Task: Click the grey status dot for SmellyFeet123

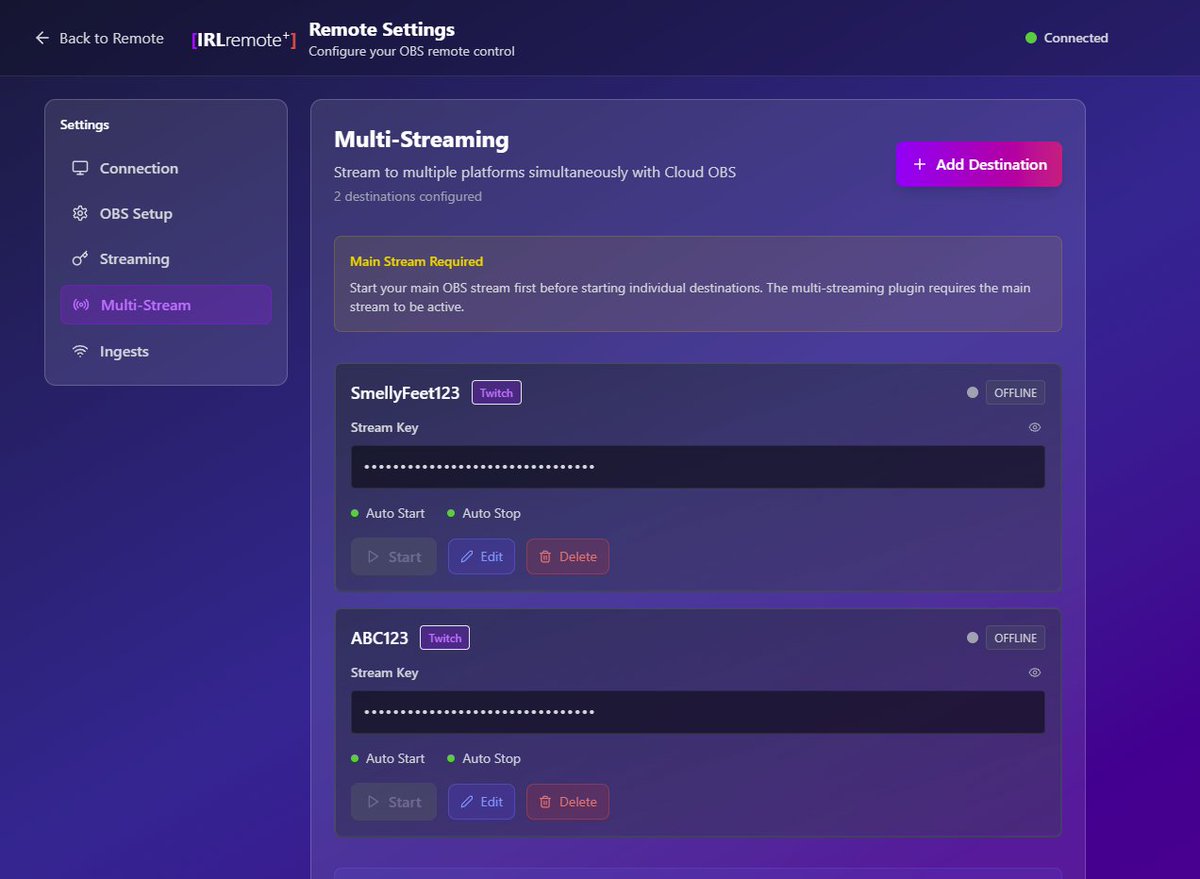Action: (972, 393)
